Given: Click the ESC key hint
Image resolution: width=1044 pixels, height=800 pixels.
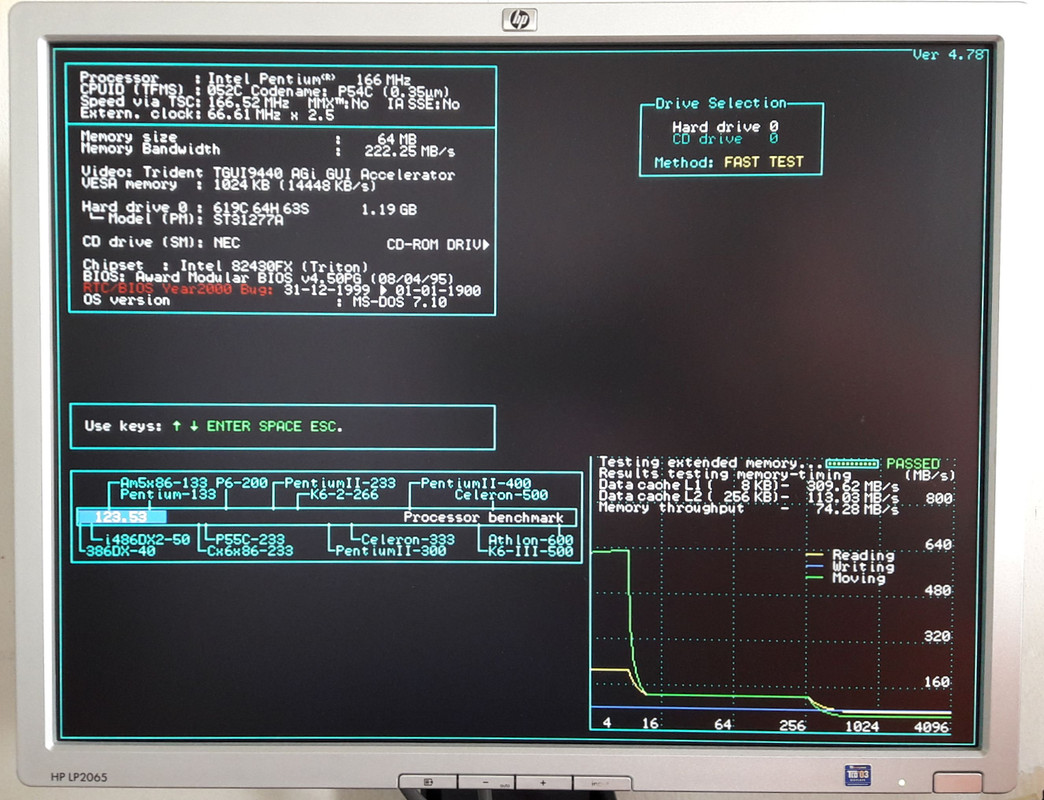Looking at the screenshot, I should tap(326, 426).
